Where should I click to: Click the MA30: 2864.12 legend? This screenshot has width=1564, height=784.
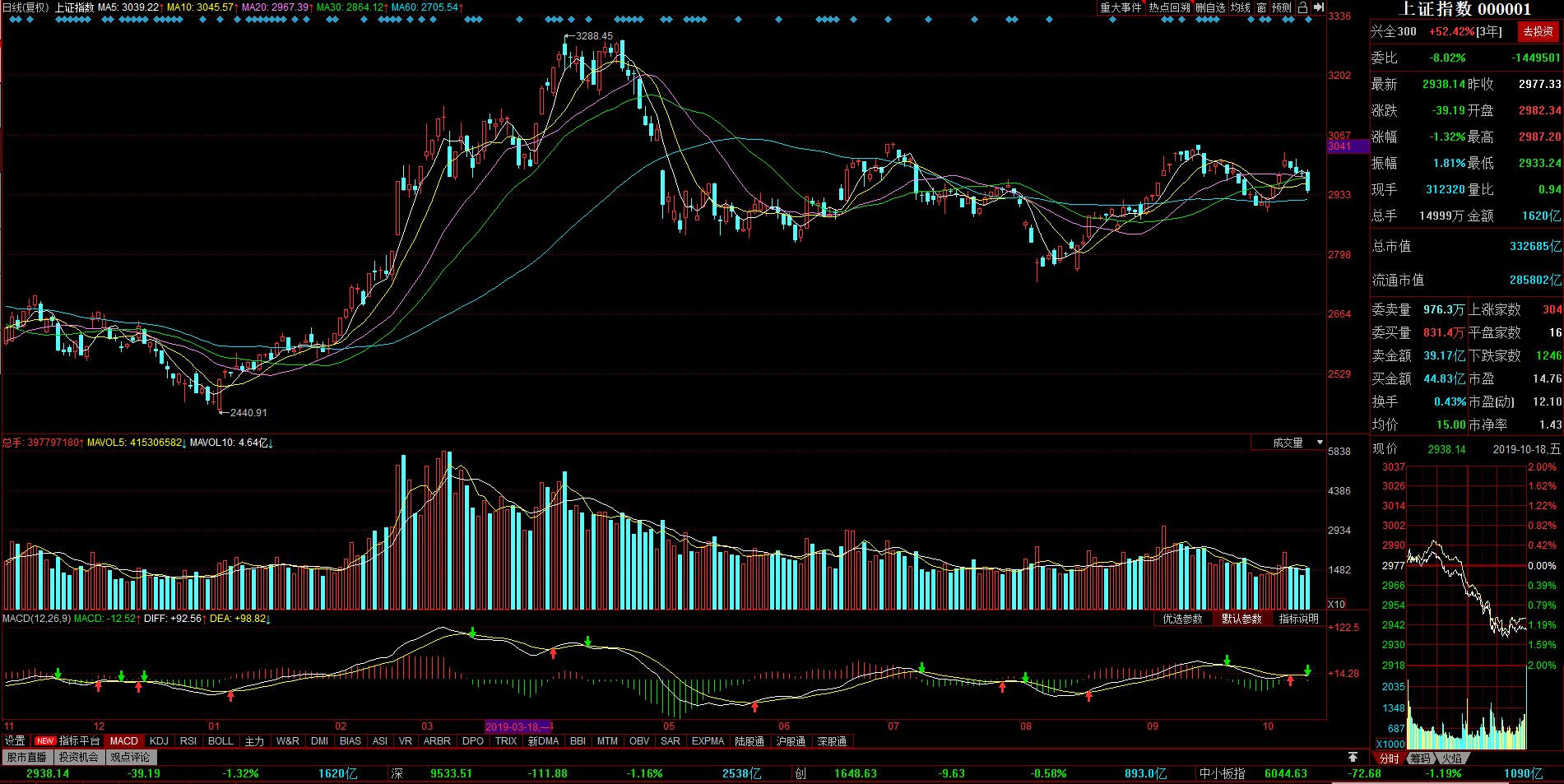tap(352, 7)
